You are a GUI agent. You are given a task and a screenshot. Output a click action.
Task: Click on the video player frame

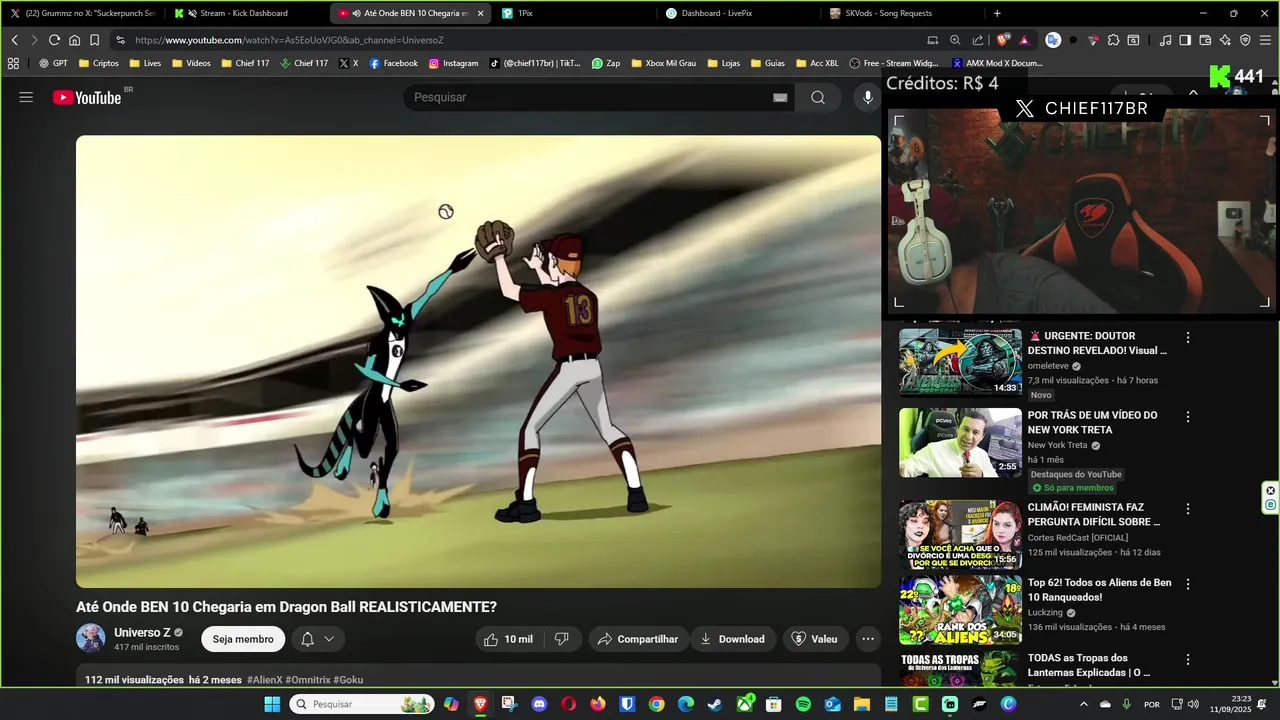pyautogui.click(x=478, y=361)
